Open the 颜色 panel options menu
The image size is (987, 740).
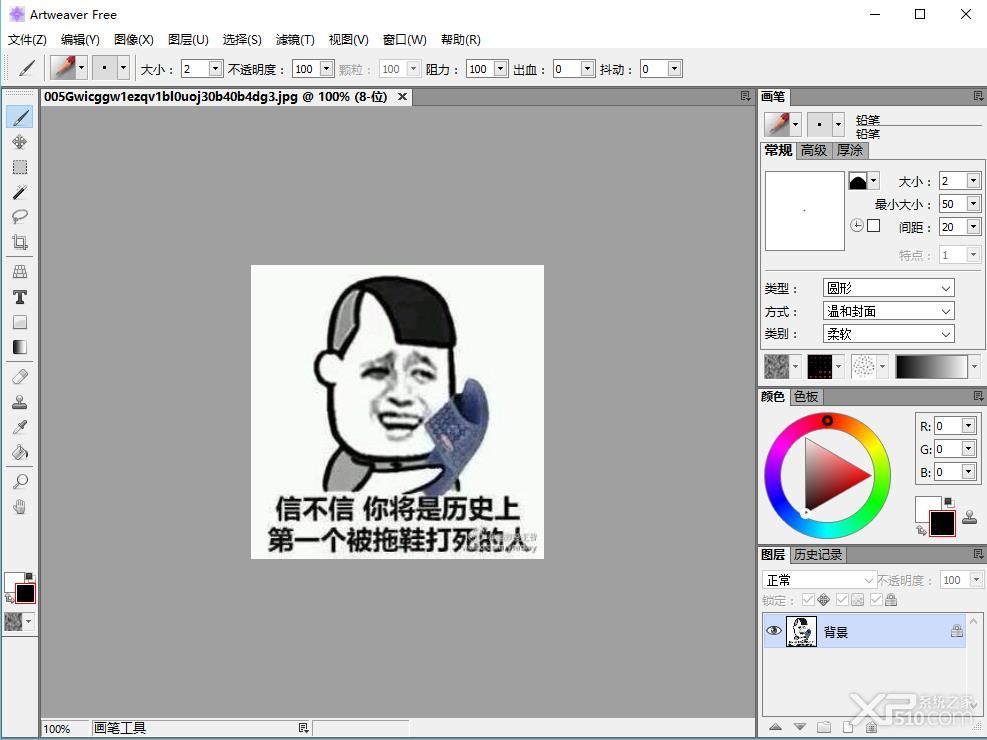click(x=978, y=396)
